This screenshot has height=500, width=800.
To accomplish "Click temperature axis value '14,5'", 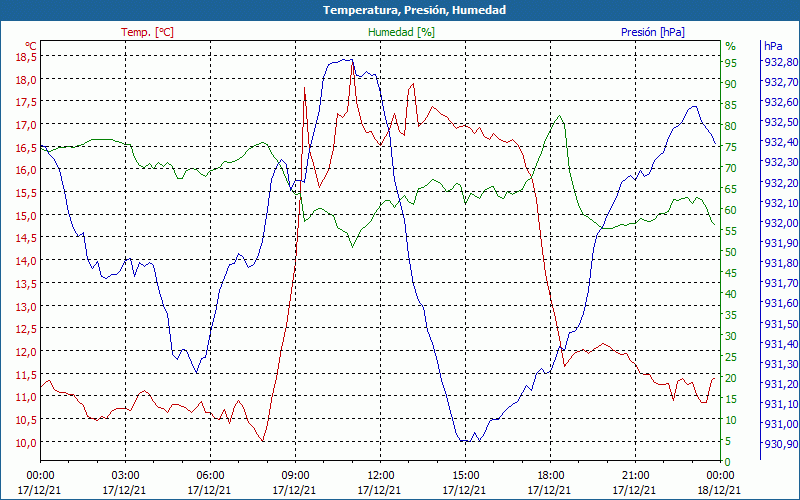I will pyautogui.click(x=26, y=238).
